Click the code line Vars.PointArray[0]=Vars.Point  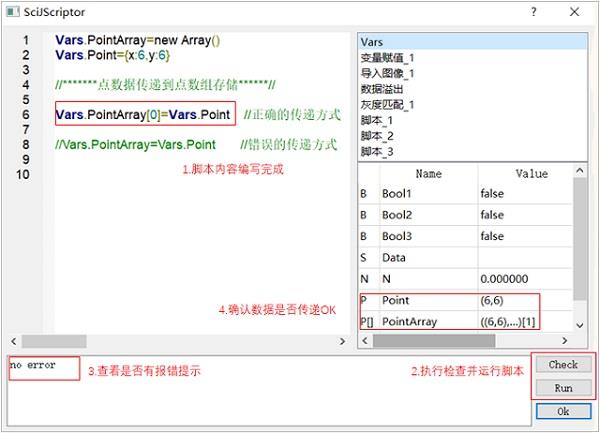point(144,115)
